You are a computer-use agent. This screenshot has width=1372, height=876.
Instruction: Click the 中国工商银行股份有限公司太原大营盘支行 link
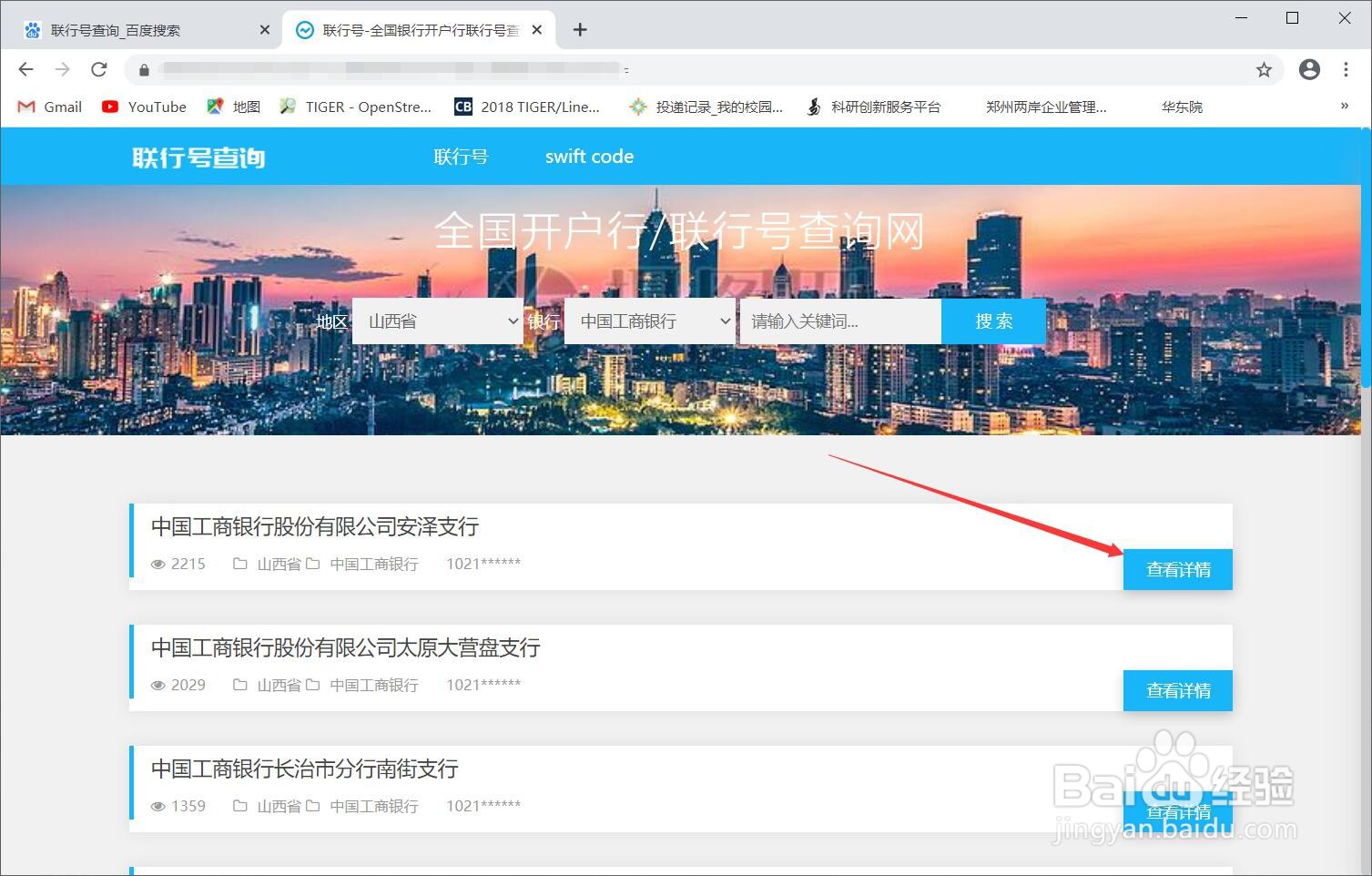(344, 647)
